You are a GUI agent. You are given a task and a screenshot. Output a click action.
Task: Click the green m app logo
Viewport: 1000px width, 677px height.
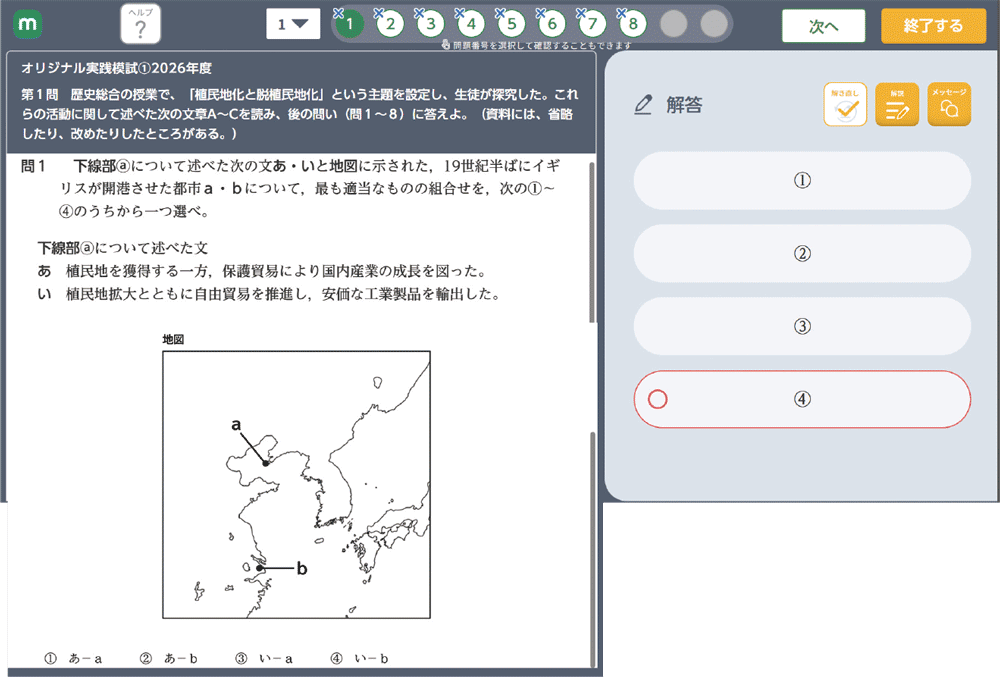click(27, 25)
